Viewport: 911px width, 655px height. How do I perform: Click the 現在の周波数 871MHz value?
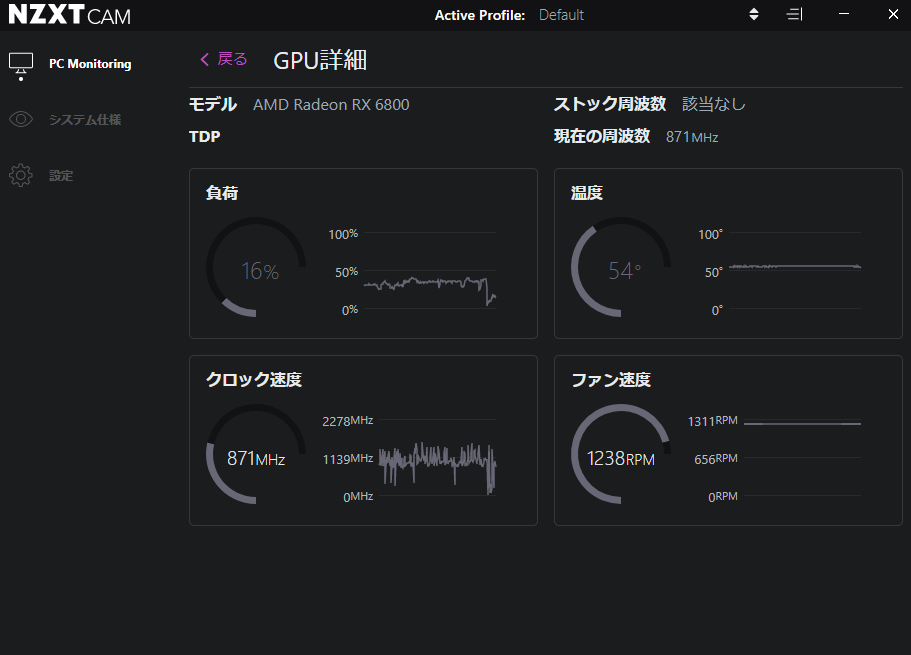tap(692, 137)
